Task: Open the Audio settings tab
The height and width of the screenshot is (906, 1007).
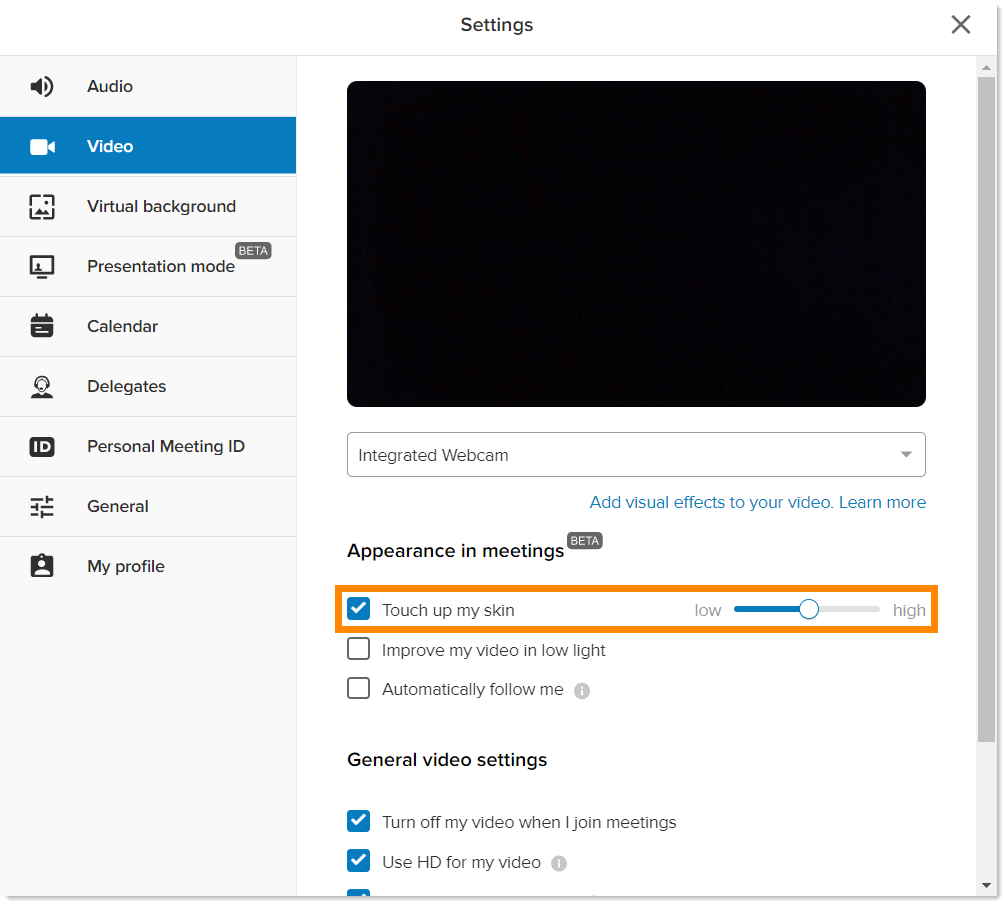Action: (148, 86)
